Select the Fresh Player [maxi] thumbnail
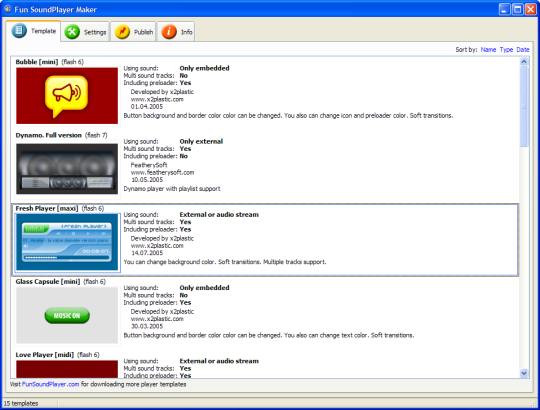Image resolution: width=540 pixels, height=410 pixels. pos(67,242)
